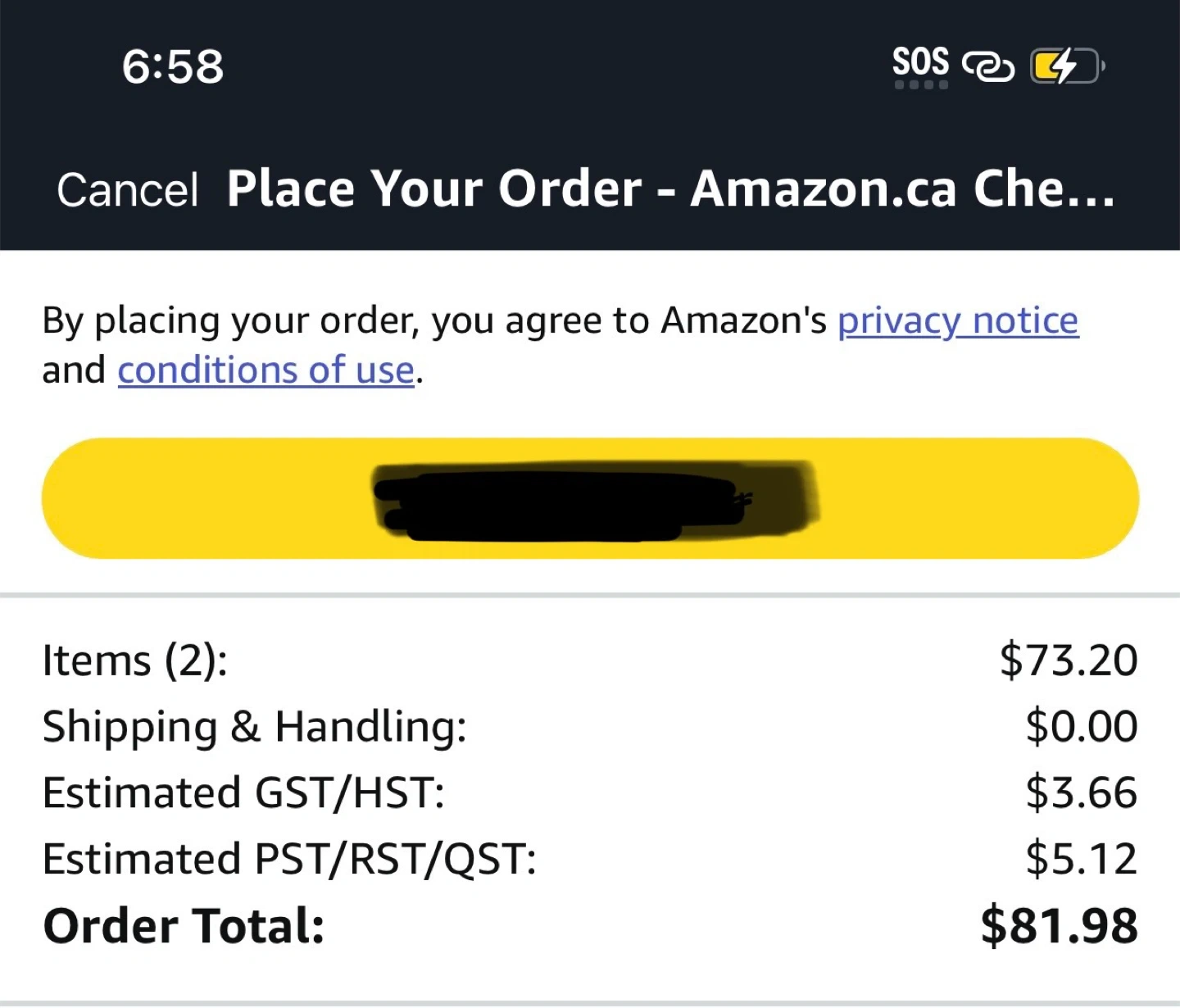
Task: Tap the battery charging icon
Action: point(1065,66)
